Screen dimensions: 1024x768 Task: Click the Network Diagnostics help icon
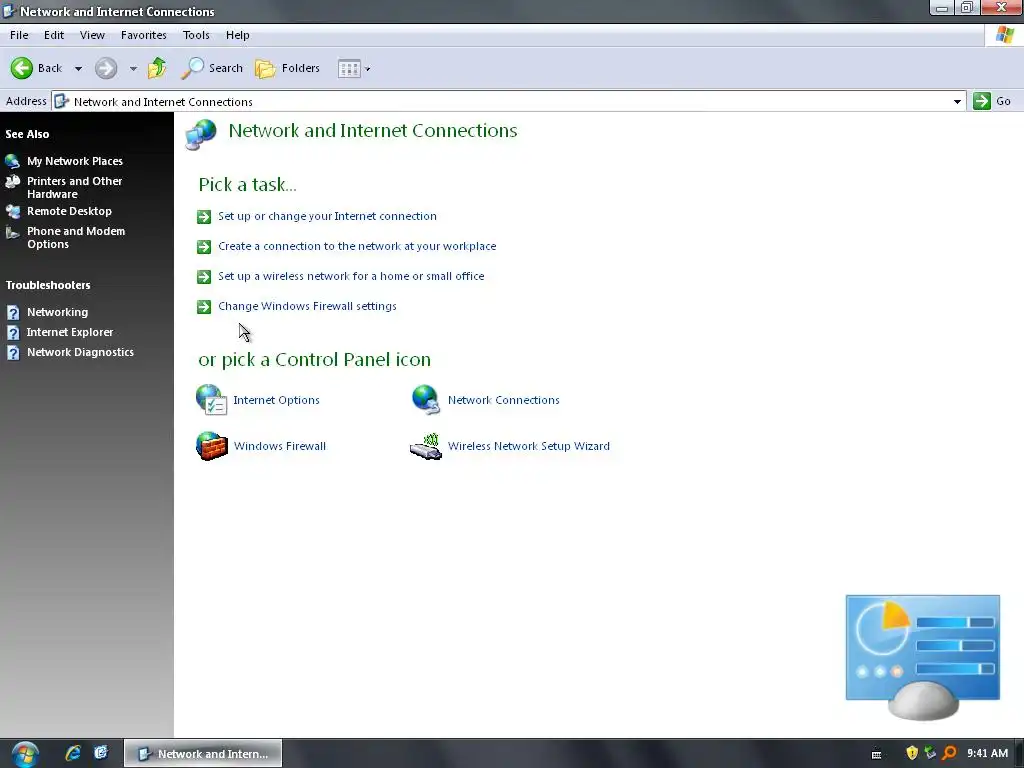(x=13, y=353)
